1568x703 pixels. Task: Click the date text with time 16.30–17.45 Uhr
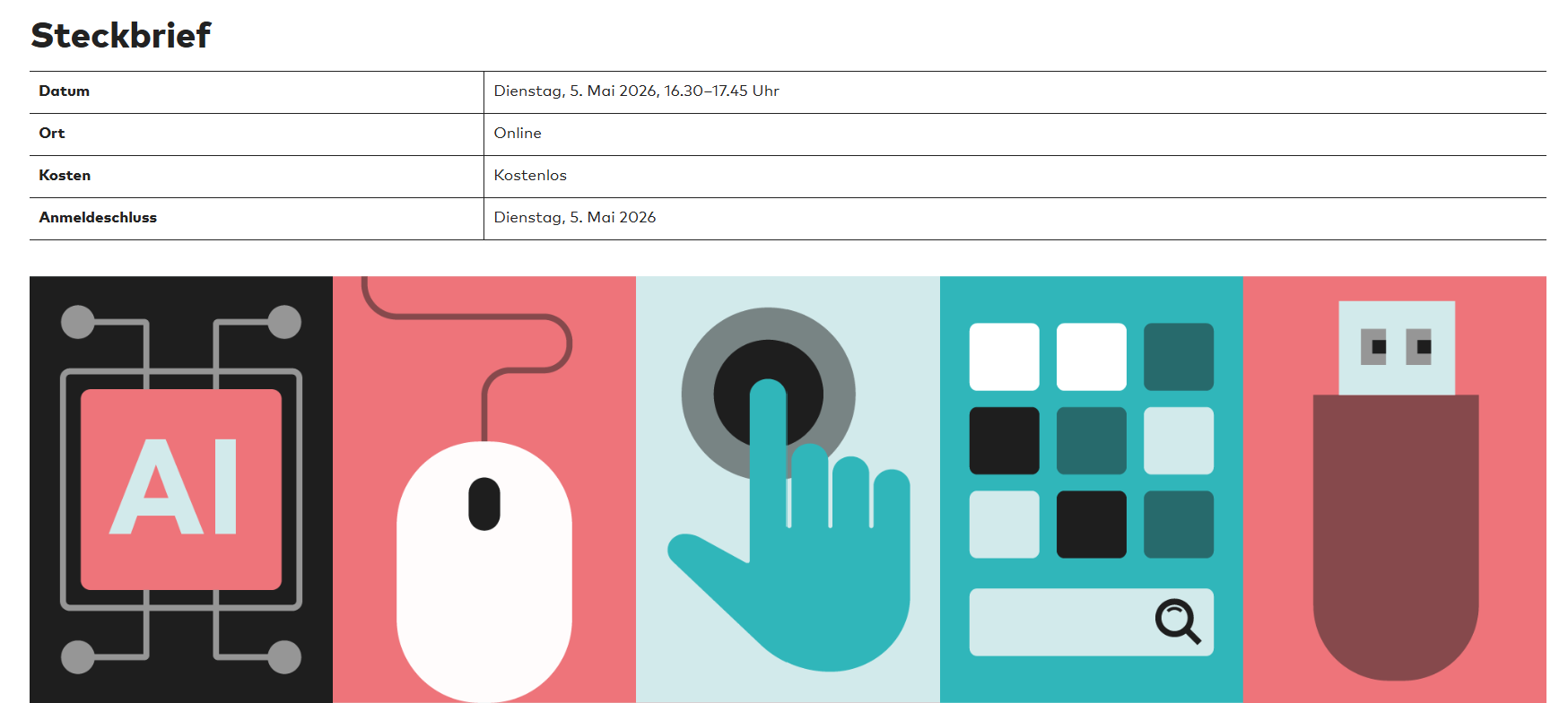pyautogui.click(x=636, y=91)
